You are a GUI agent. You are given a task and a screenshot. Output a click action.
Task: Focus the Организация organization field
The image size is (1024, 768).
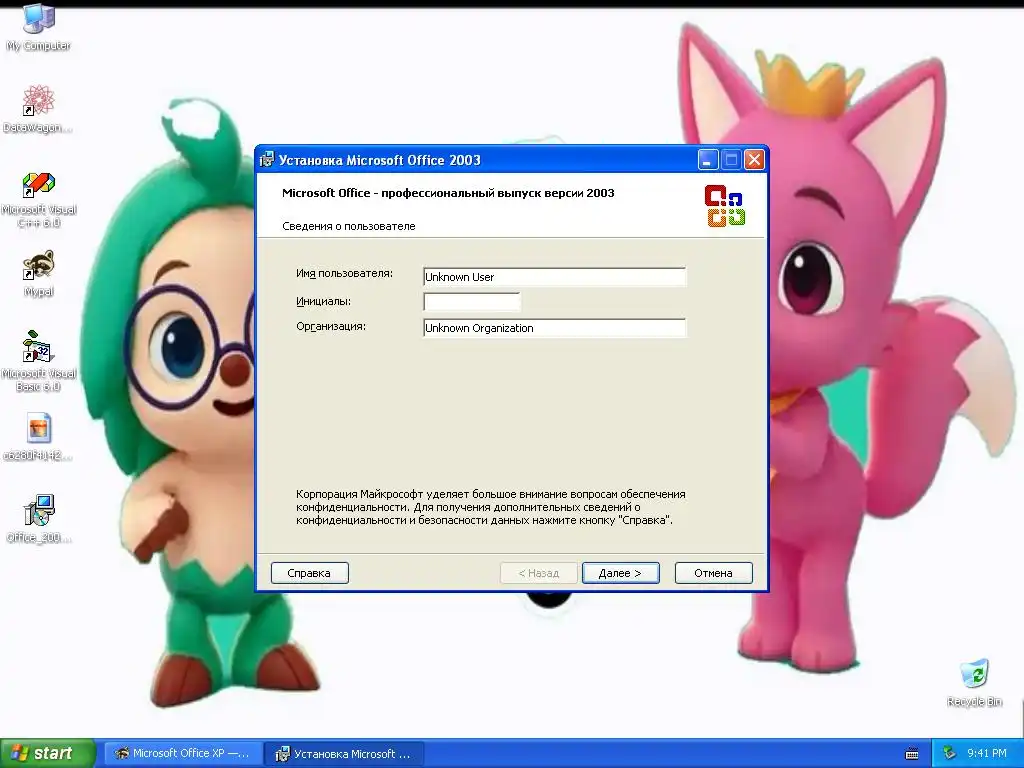[554, 328]
